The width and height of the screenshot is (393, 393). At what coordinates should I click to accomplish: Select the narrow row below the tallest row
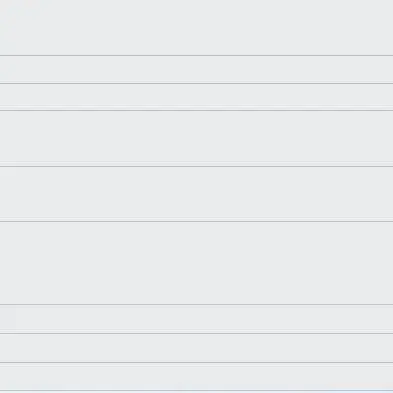(196, 319)
